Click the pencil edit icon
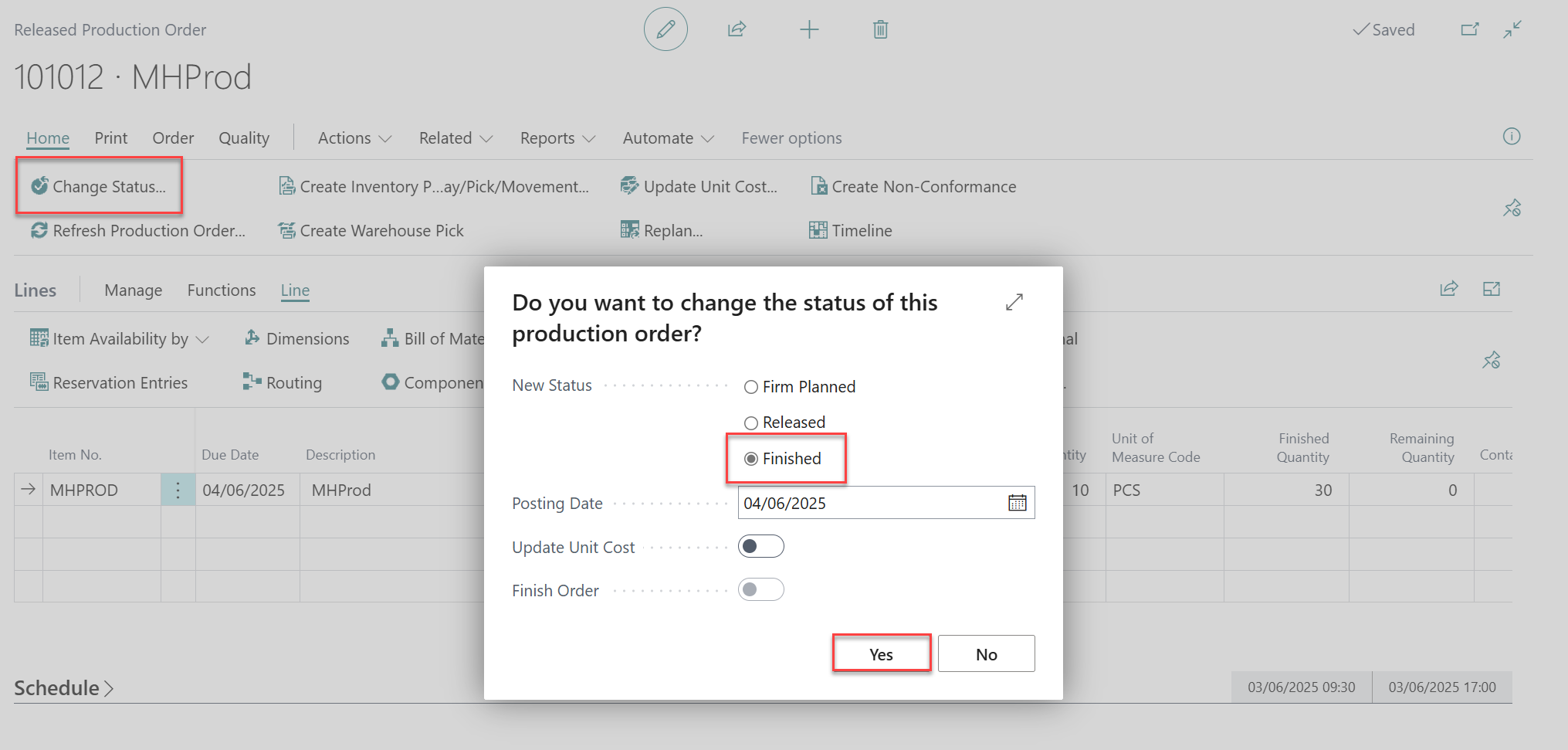1568x750 pixels. (665, 30)
